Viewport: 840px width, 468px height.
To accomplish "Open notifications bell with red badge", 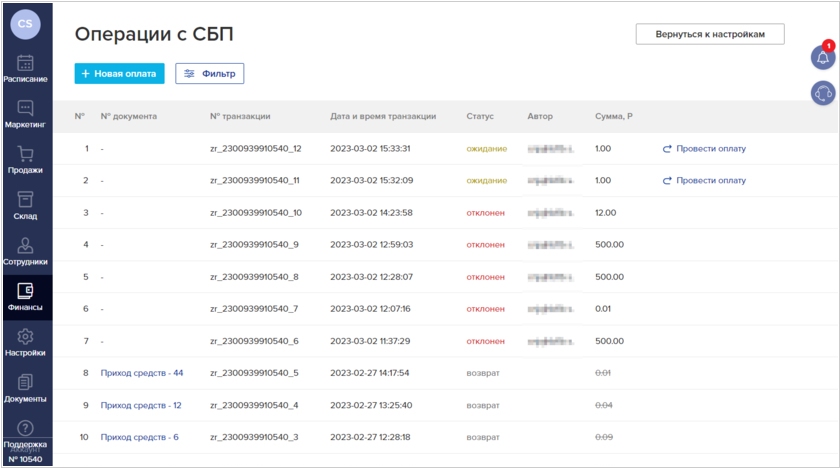I will [x=823, y=56].
